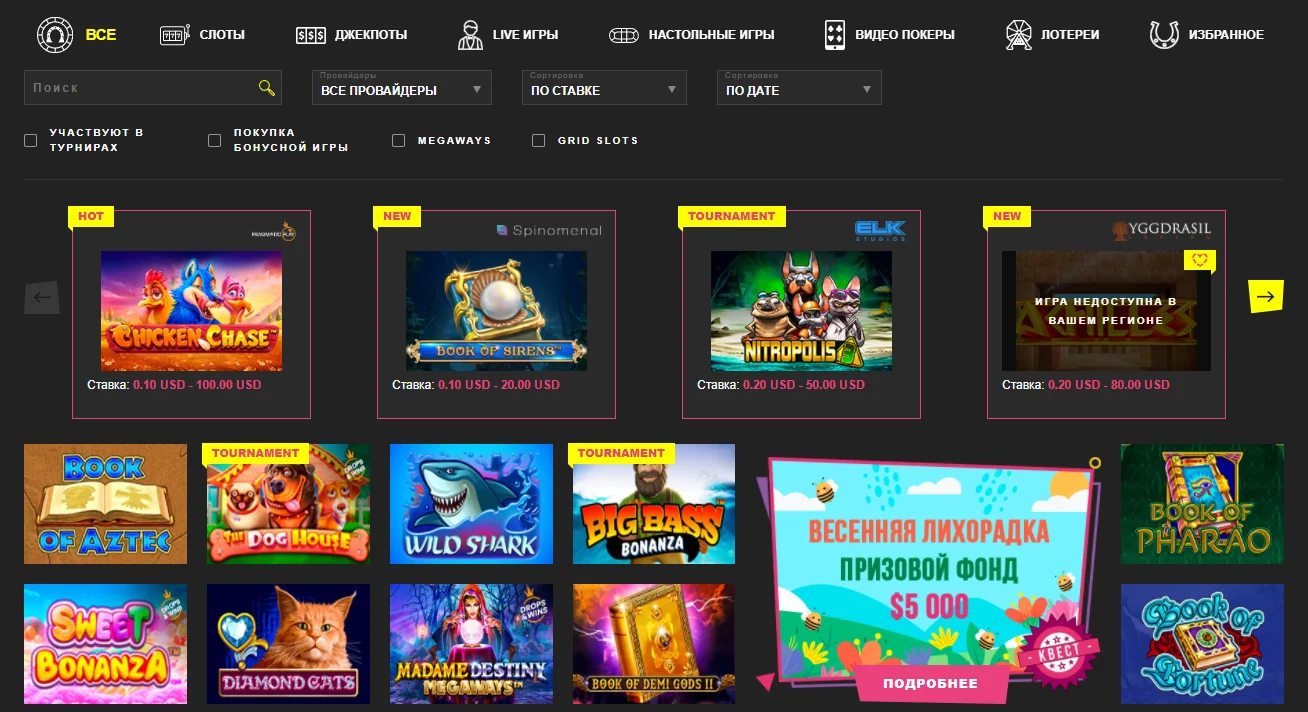Screen dimensions: 1308x712
Task: Click the stake text 0.20 USD - 50.00 USD
Action: tap(804, 385)
